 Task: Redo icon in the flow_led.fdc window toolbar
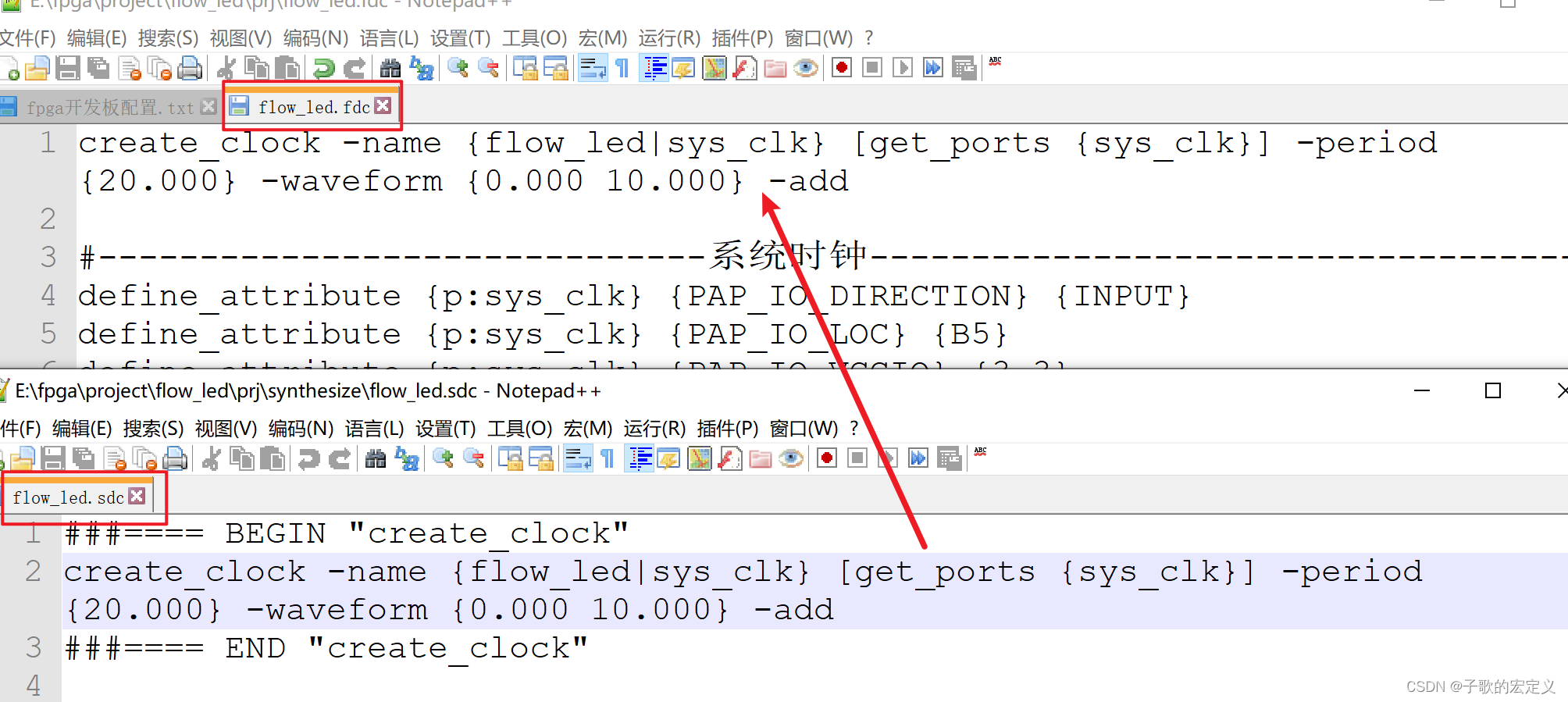(355, 69)
